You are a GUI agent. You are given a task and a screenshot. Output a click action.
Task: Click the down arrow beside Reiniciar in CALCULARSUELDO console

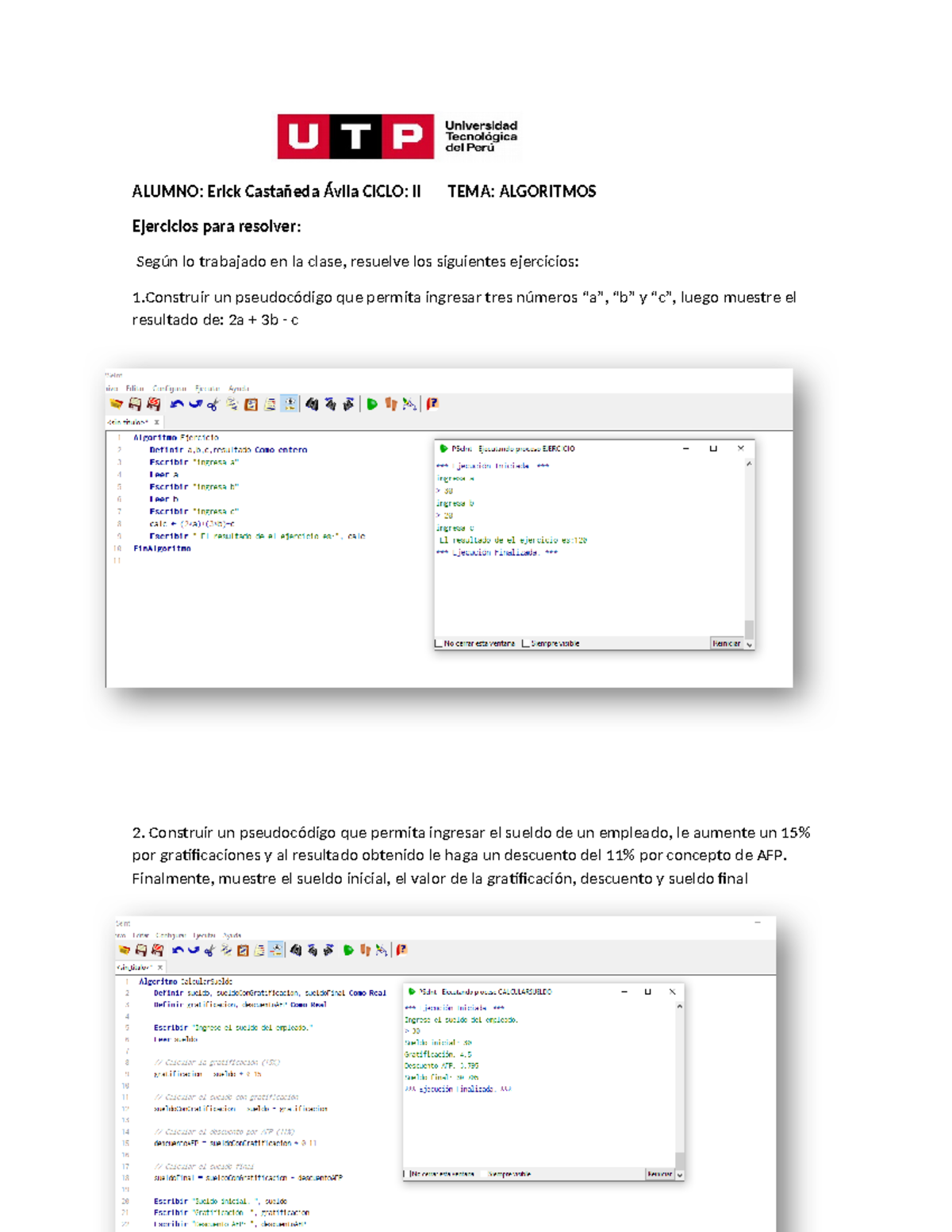click(x=680, y=1175)
